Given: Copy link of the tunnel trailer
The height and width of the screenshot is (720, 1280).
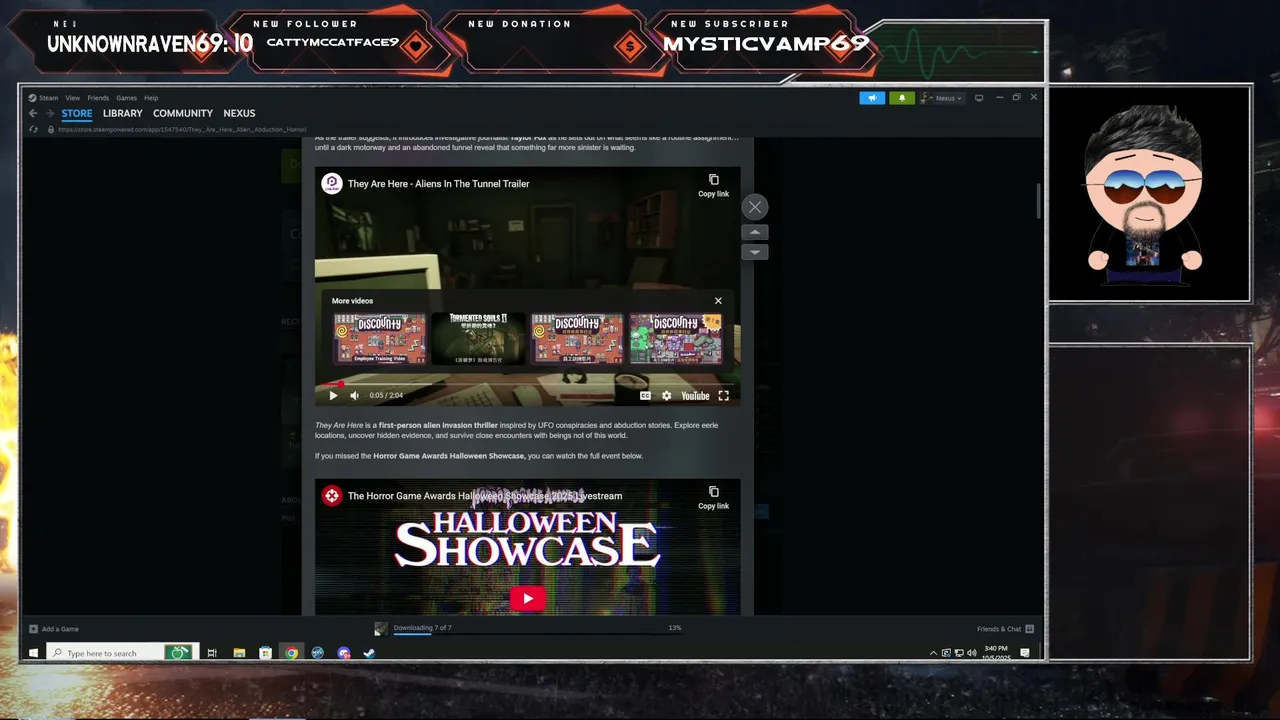Looking at the screenshot, I should pyautogui.click(x=713, y=185).
